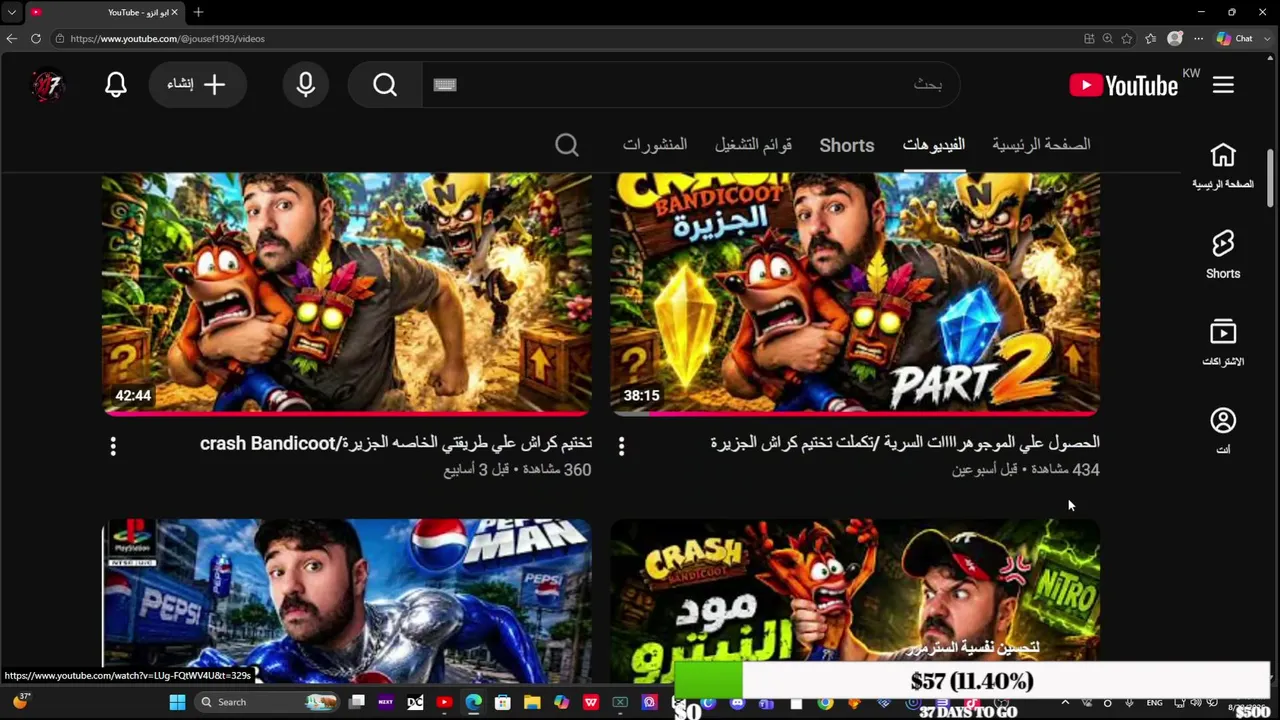Add this page to browser favorites
1280x720 pixels.
(1127, 38)
